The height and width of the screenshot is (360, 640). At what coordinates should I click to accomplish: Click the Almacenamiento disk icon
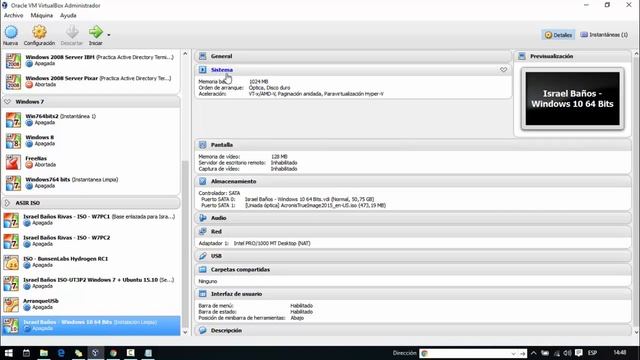tap(202, 181)
